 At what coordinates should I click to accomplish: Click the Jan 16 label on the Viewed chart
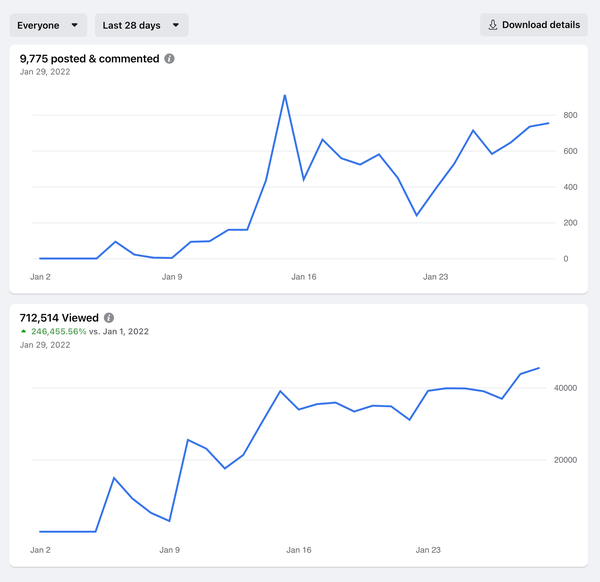pos(299,550)
